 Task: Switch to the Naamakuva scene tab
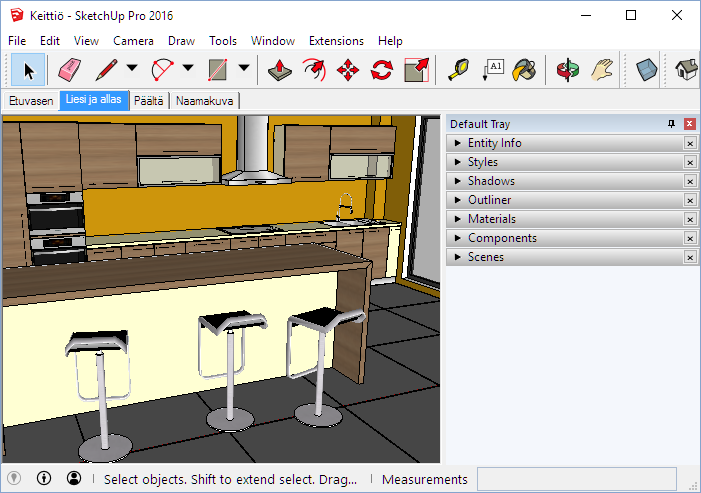204,101
